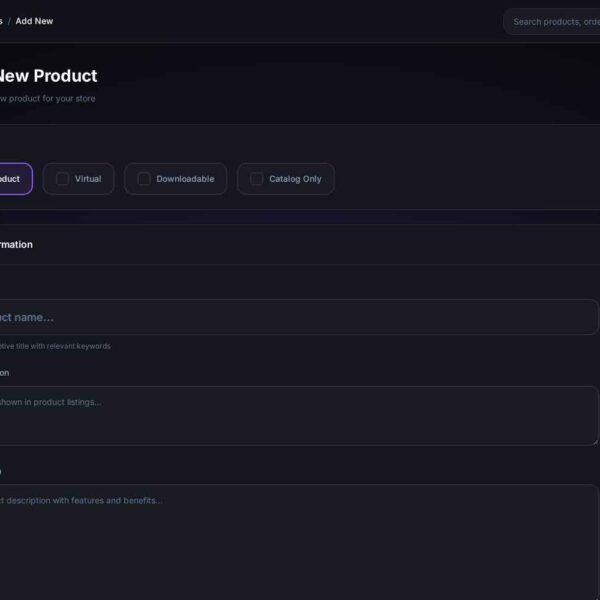Grab the short description resize handle
This screenshot has height=600, width=600.
pos(594,441)
